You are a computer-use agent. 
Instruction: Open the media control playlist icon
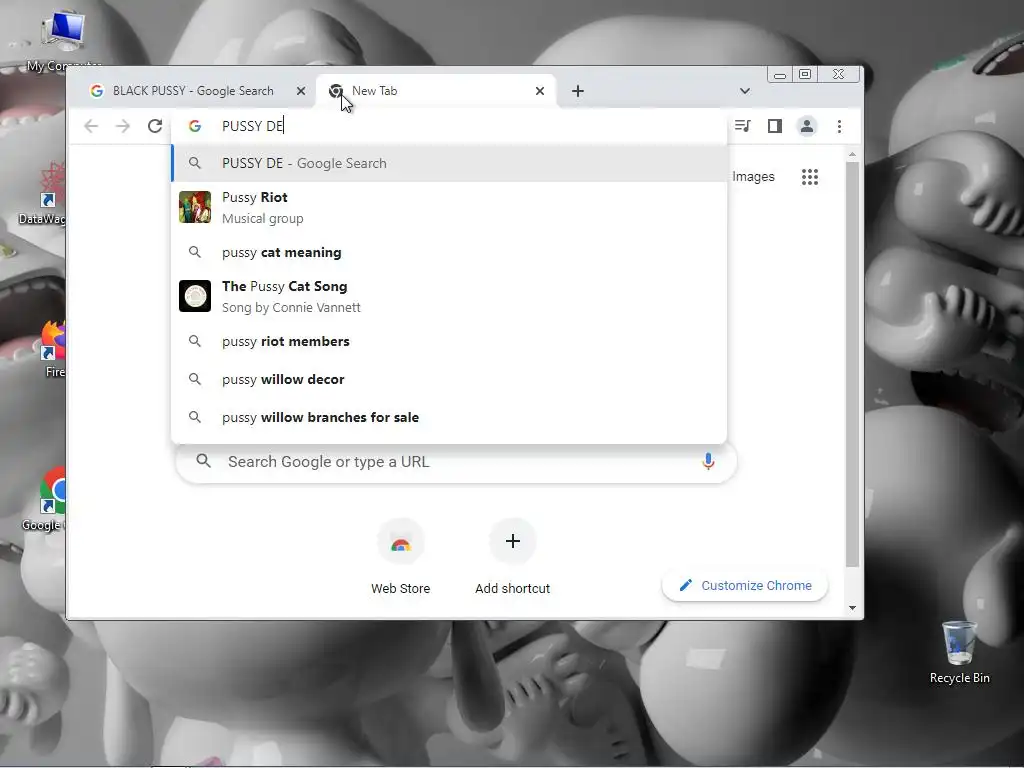click(743, 126)
